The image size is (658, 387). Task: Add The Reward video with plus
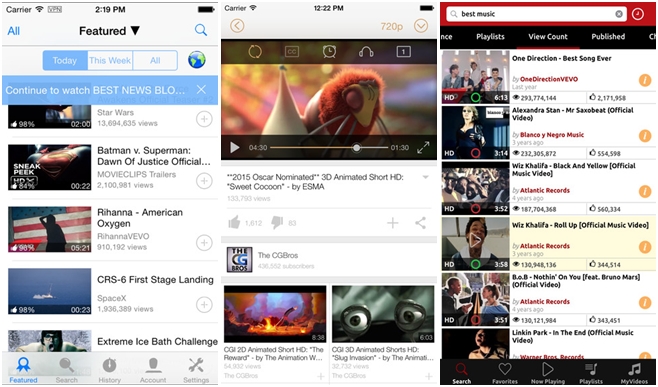[321, 377]
